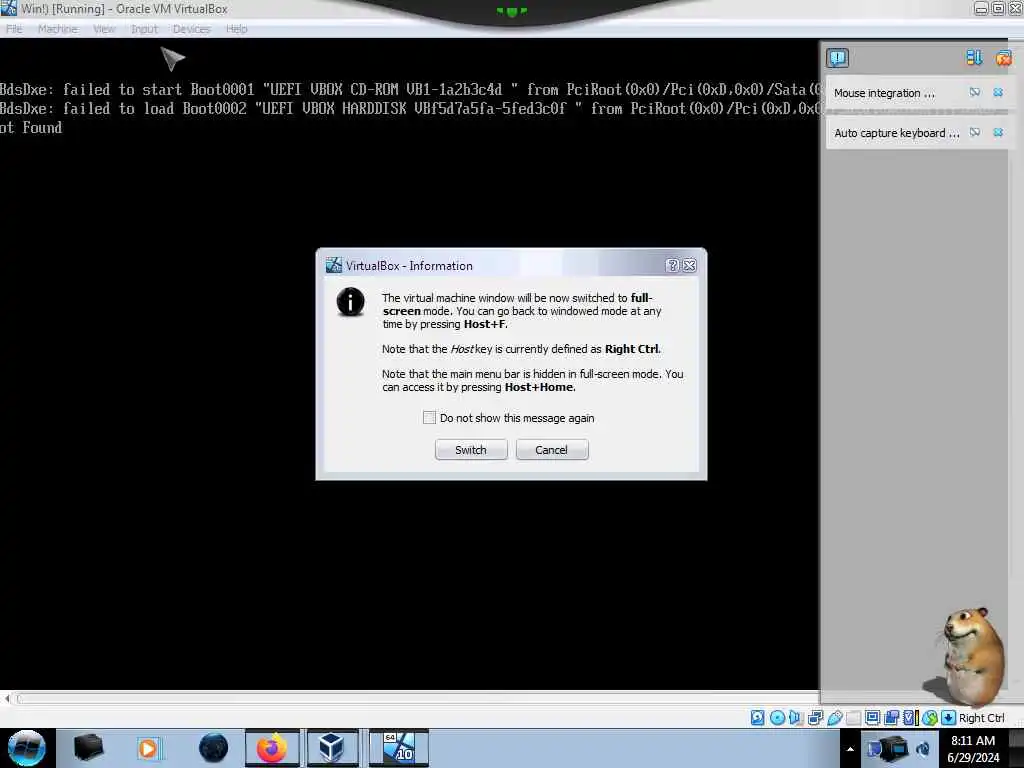
Task: Open the View menu
Action: coord(104,29)
